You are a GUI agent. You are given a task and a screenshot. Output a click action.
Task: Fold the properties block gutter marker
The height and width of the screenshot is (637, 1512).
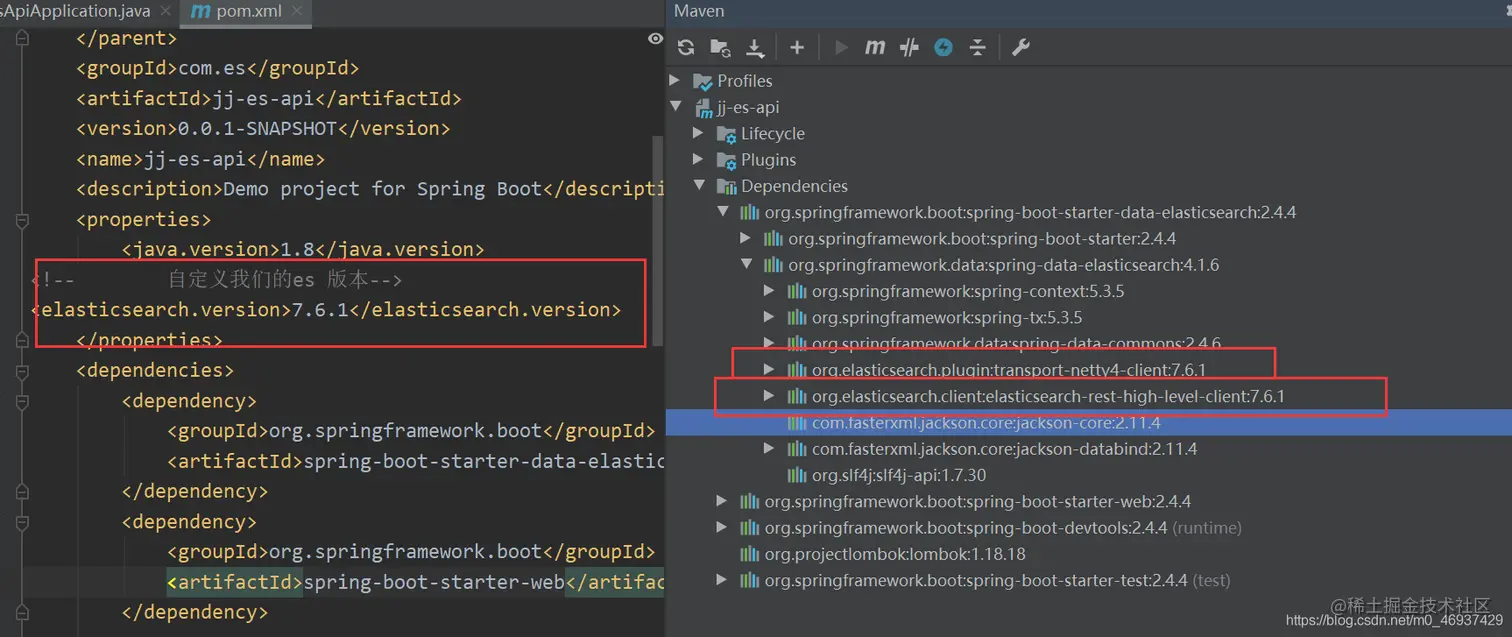coord(20,219)
